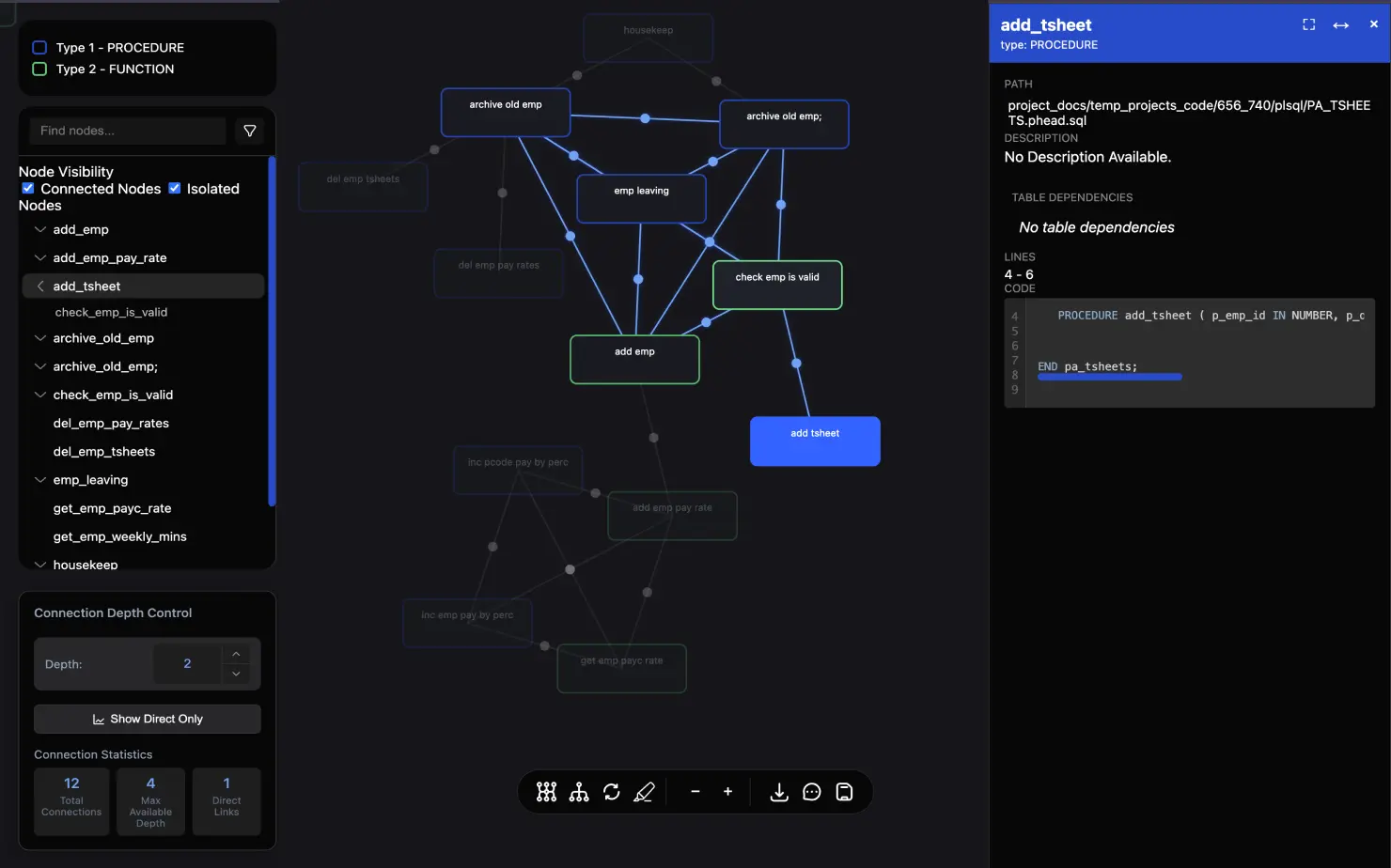Select the dimmed housekeep graph node
This screenshot has height=868, width=1391.
click(648, 38)
